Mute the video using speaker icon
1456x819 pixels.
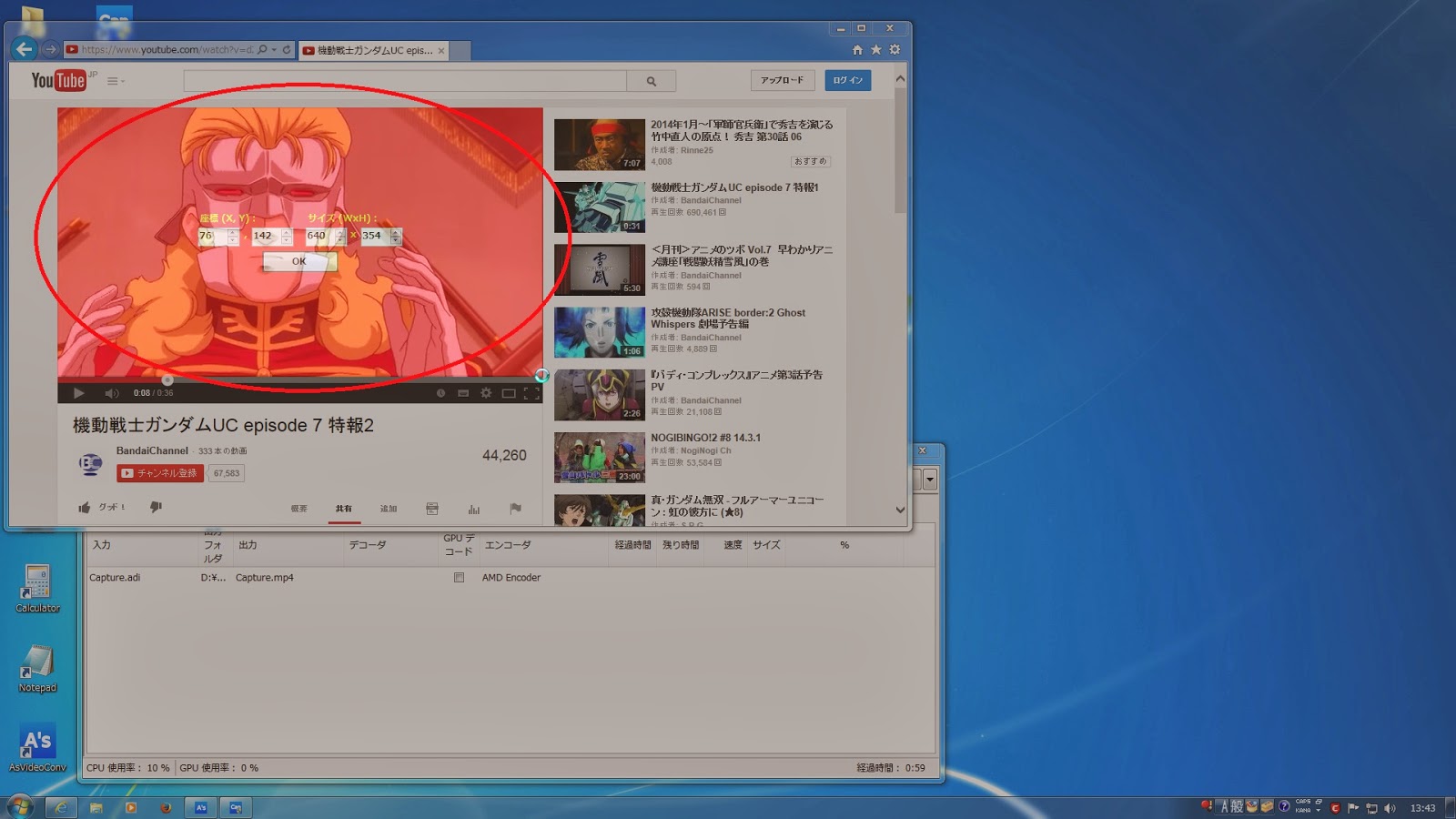111,393
